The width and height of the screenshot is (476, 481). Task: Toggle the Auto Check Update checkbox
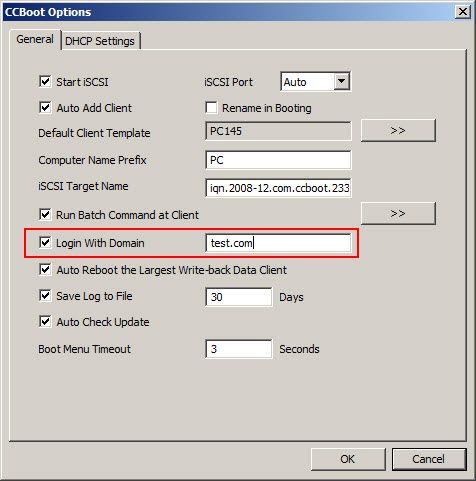[45, 322]
